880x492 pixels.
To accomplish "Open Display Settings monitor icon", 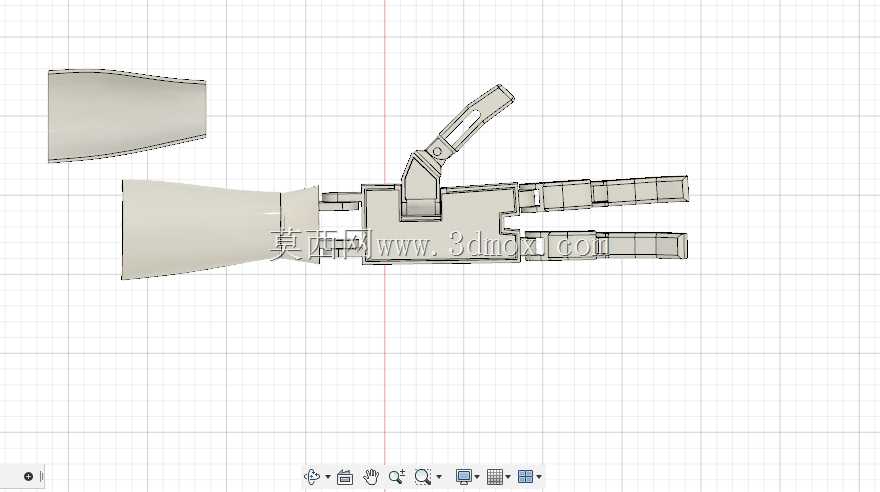I will (x=464, y=477).
